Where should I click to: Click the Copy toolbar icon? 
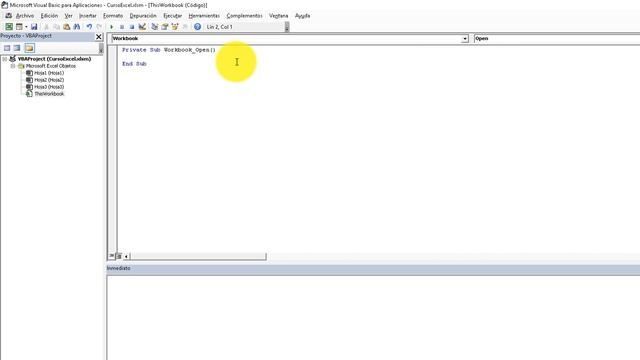pos(56,27)
